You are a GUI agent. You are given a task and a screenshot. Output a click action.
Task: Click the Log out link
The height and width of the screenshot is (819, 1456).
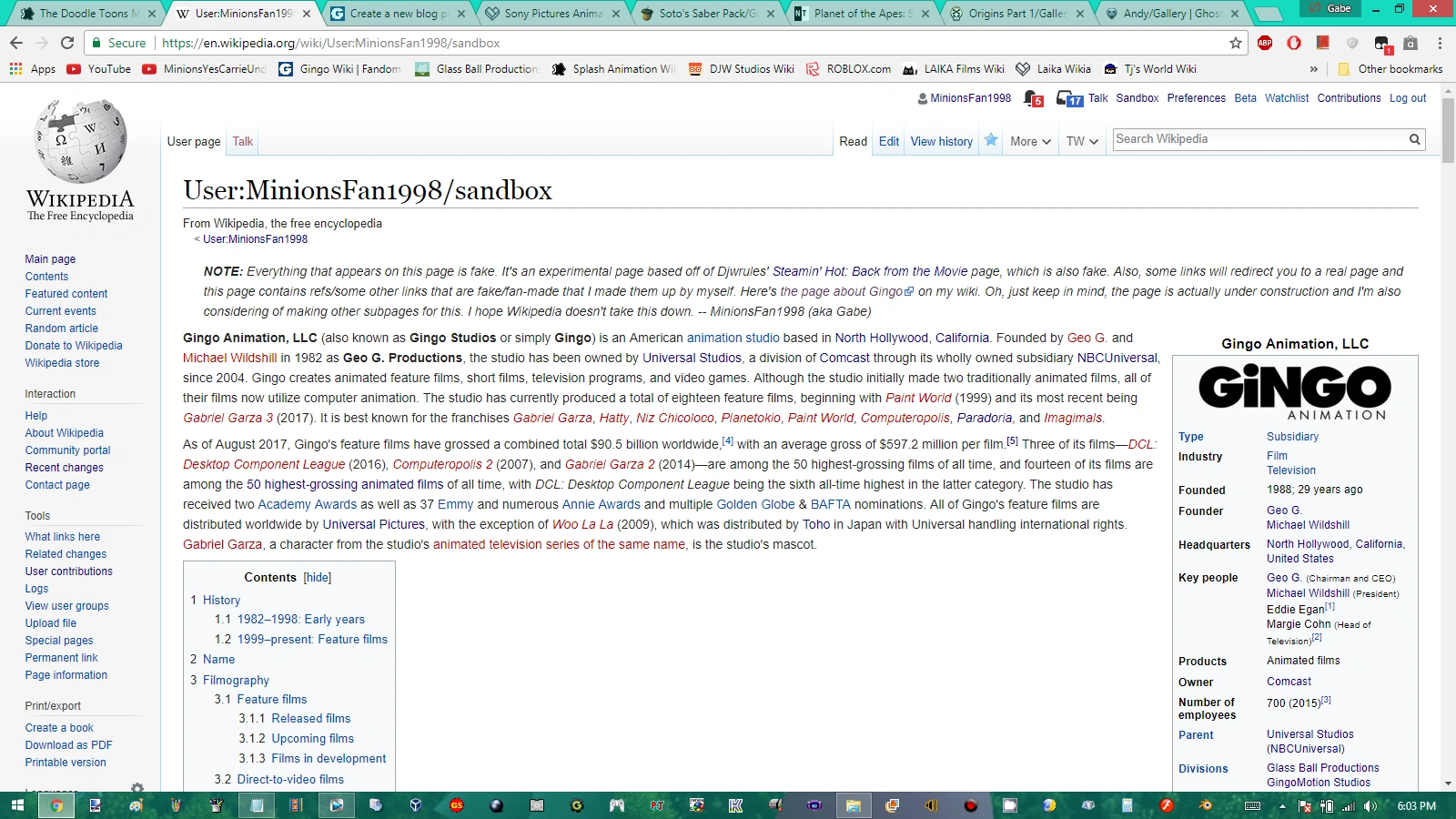pos(1408,98)
